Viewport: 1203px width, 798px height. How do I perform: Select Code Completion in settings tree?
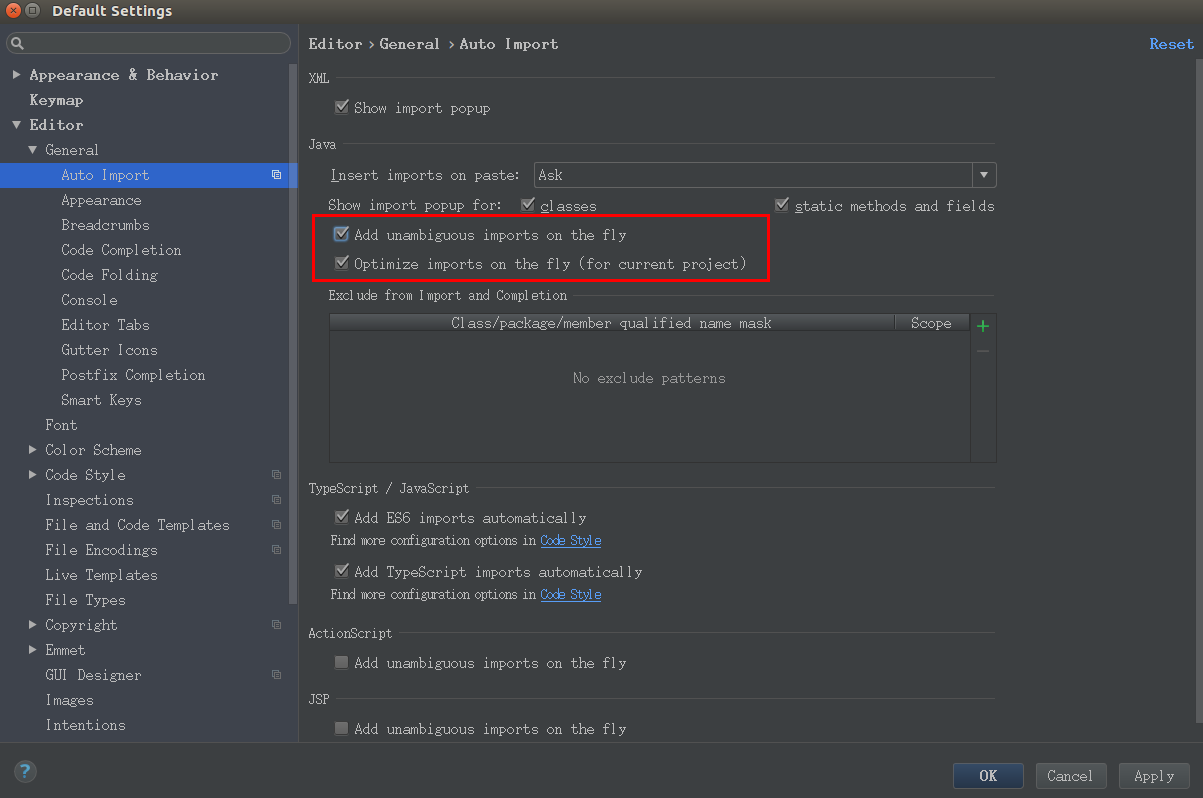tap(121, 250)
